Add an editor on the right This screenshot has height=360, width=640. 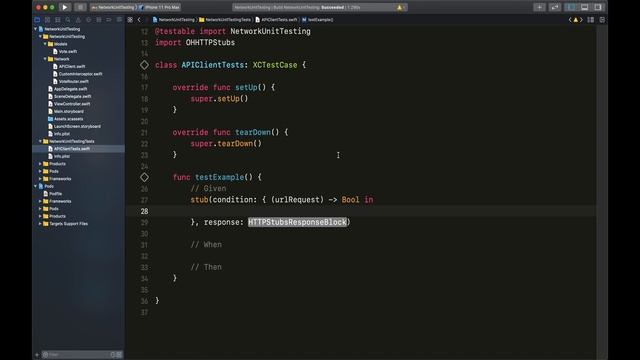(602, 20)
